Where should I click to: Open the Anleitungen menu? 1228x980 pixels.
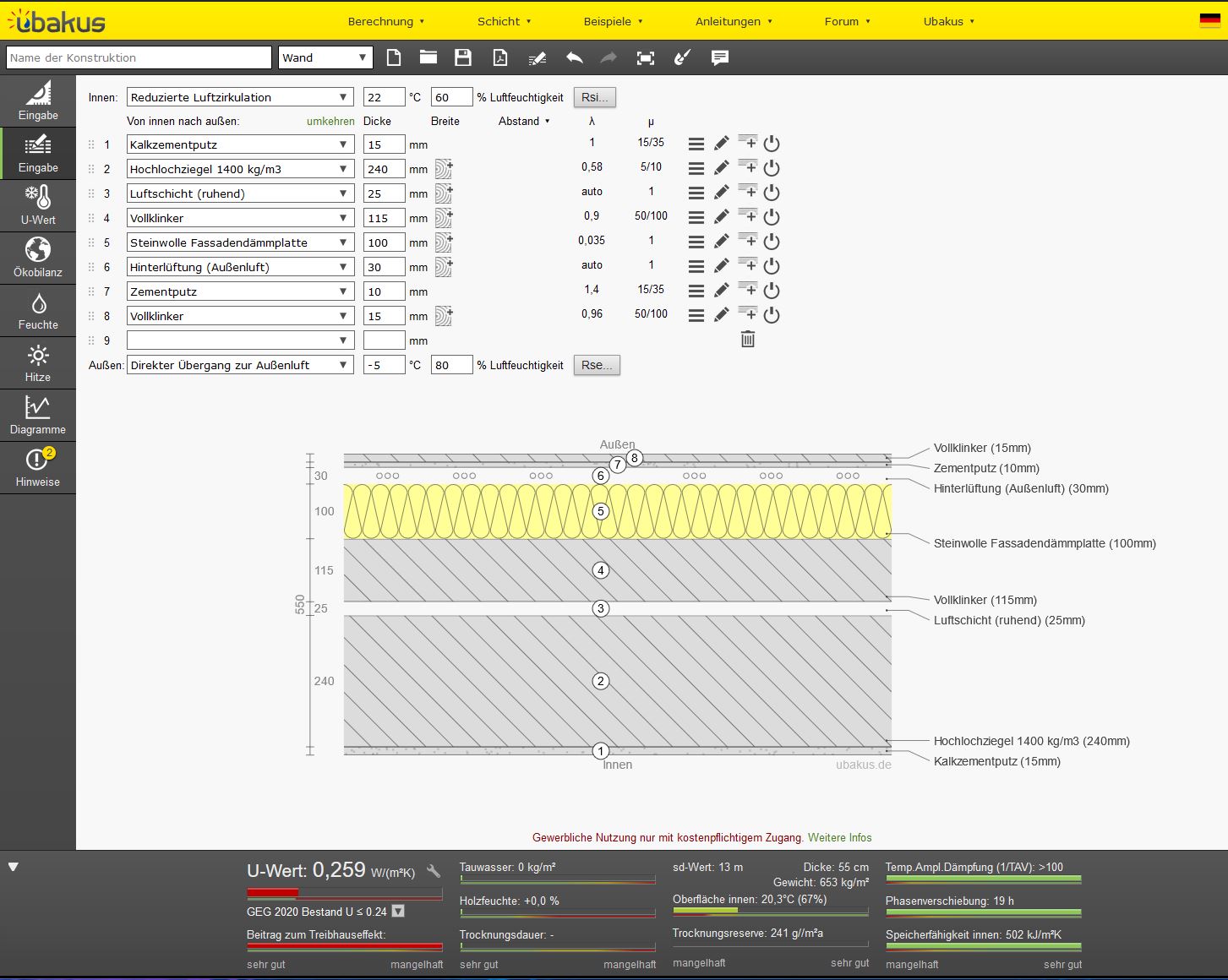tap(734, 21)
